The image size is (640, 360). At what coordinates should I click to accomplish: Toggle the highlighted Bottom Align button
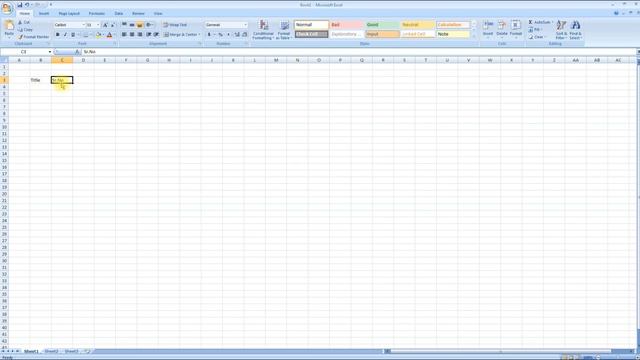click(140, 25)
